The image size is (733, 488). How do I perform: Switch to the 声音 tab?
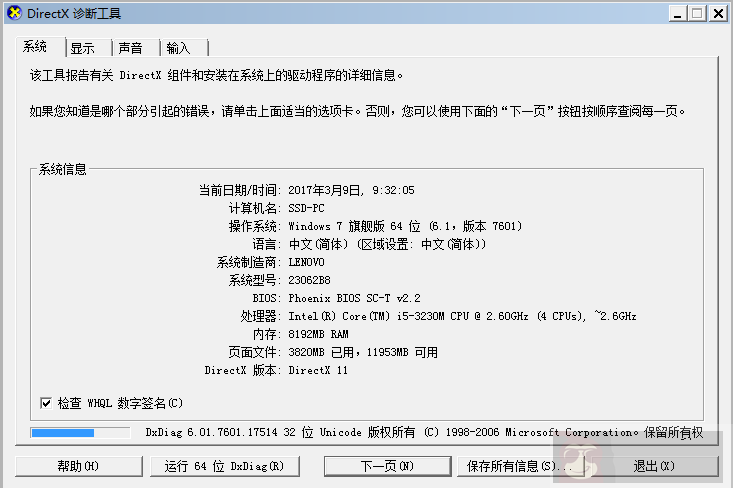[x=136, y=48]
